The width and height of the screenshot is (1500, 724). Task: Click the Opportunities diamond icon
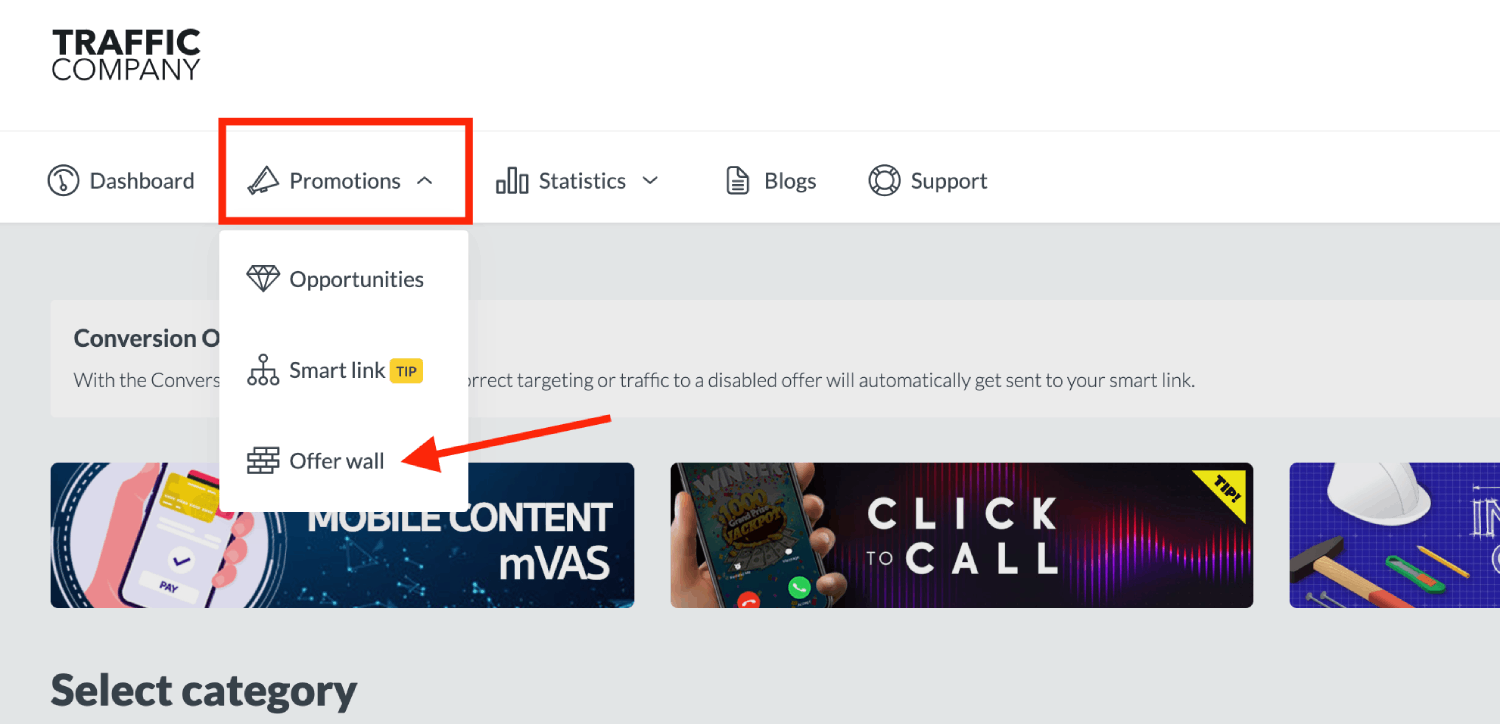tap(263, 279)
